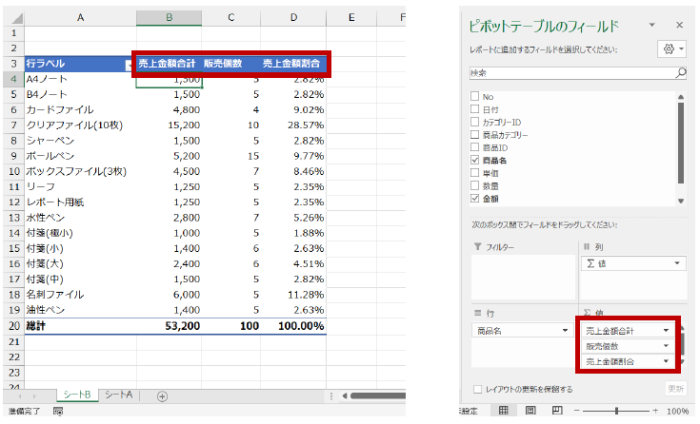Add a new sheet with plus button

click(x=163, y=396)
